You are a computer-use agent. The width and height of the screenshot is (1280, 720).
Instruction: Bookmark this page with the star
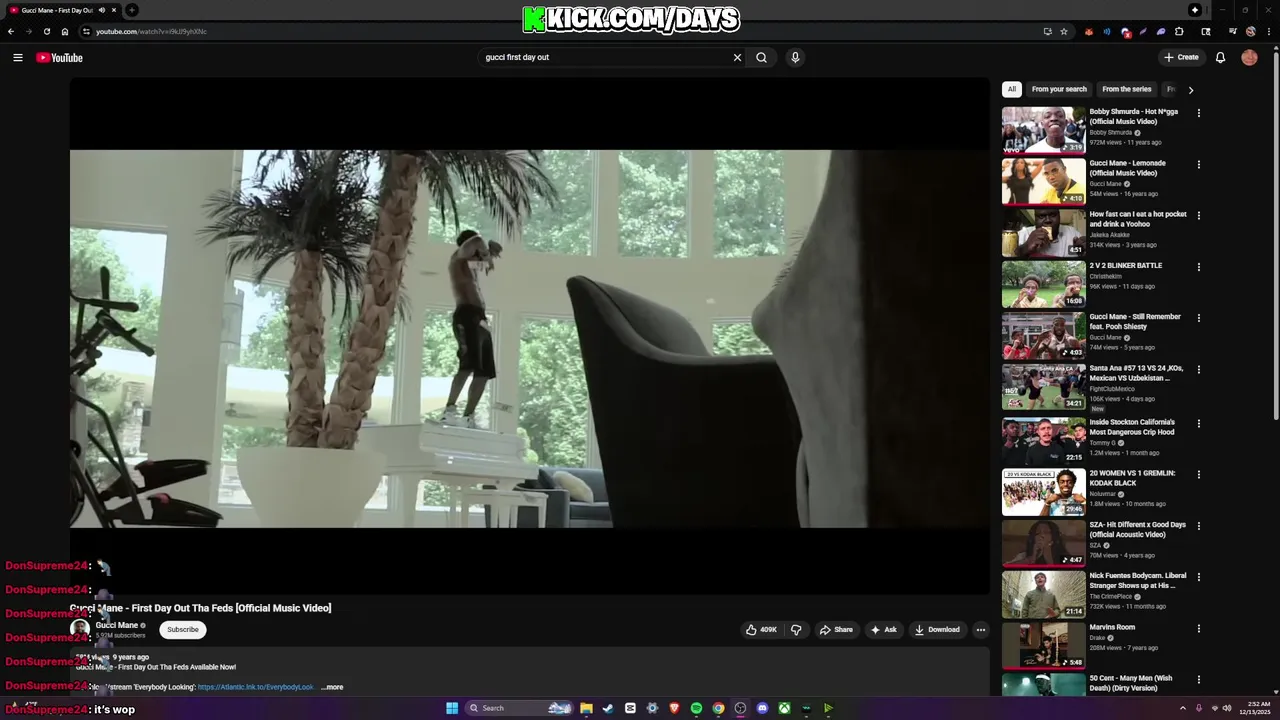[1064, 31]
